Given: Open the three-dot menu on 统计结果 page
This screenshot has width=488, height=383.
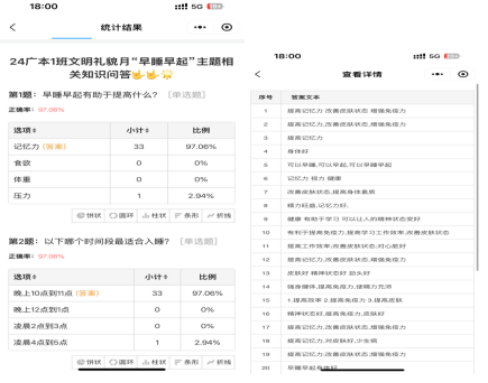Looking at the screenshot, I should 200,27.
